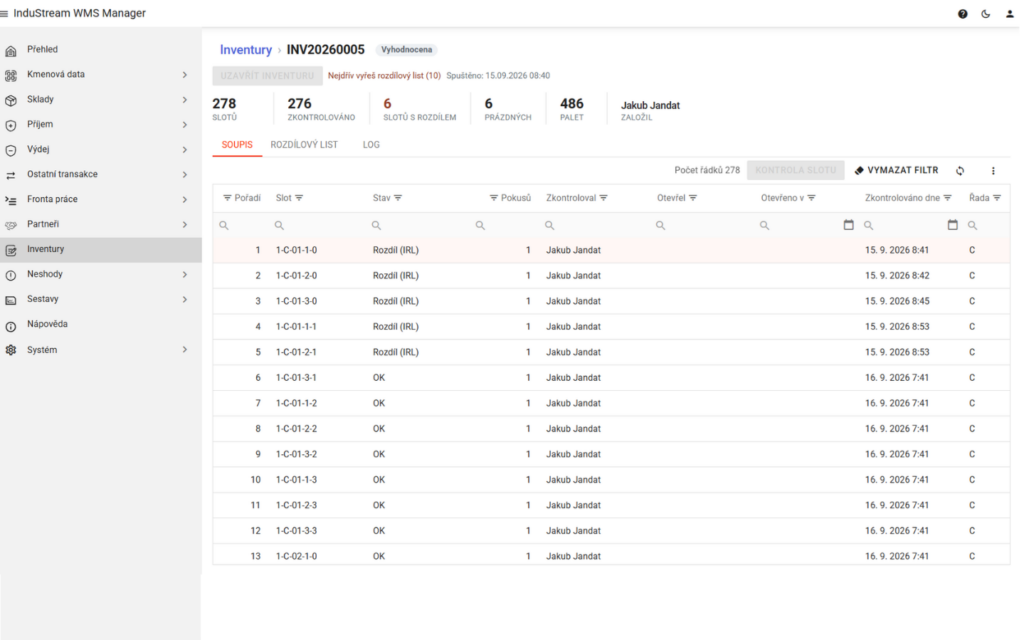The image size is (1024, 640).
Task: Open the three-dot more options menu
Action: 993,170
